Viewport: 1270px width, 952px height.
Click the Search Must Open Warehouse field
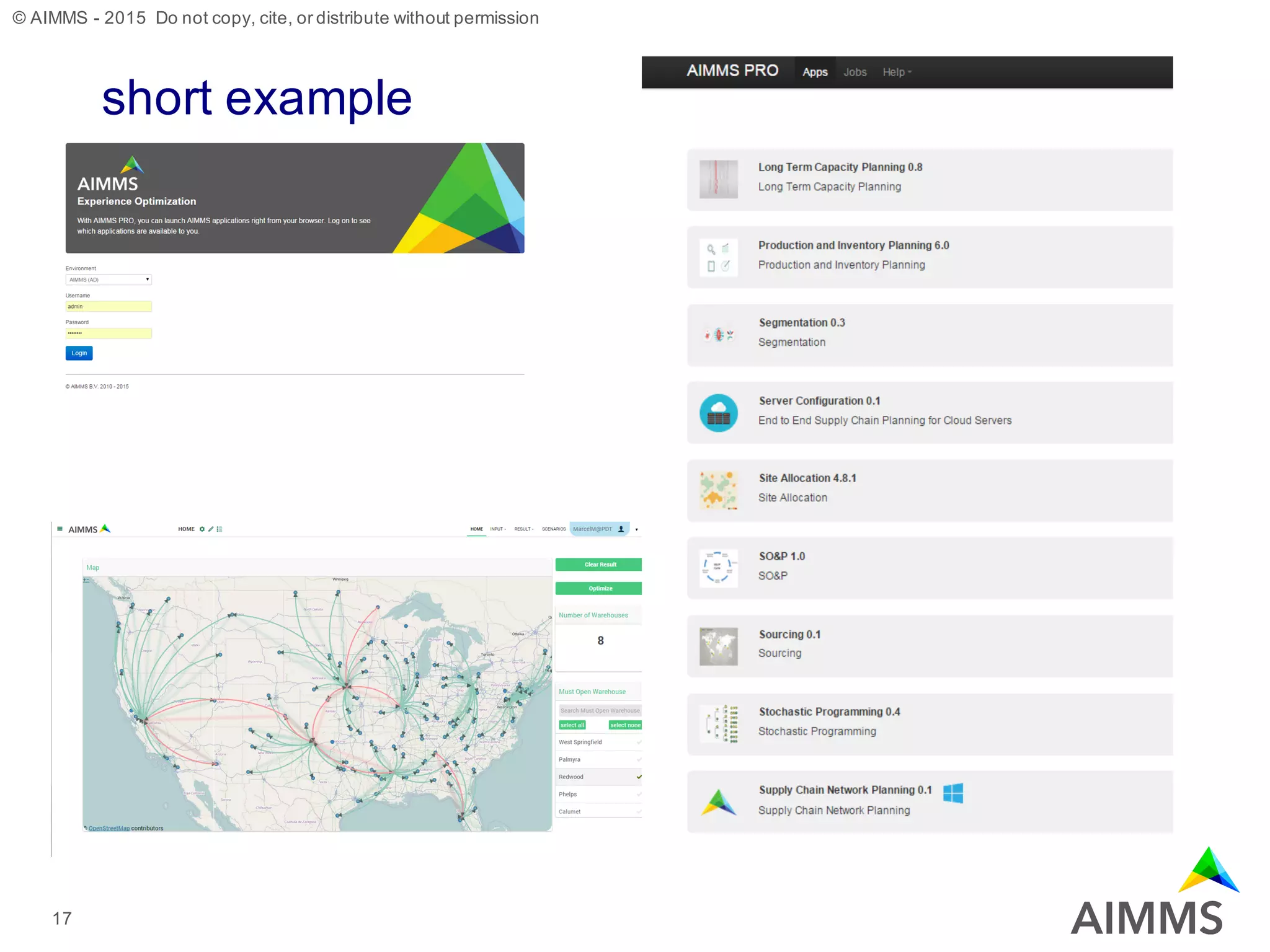[599, 710]
